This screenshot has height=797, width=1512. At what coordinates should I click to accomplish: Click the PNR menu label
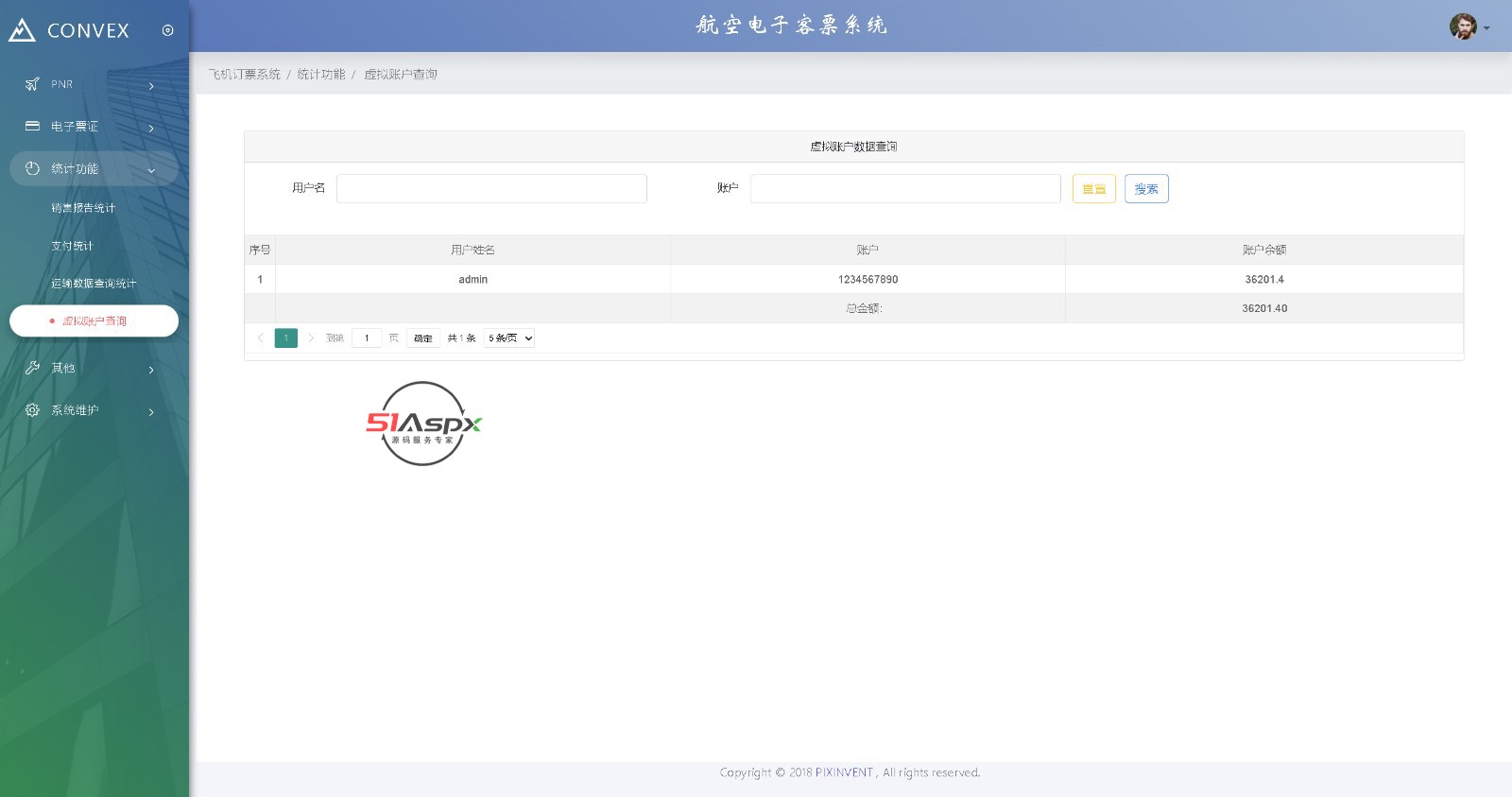(x=61, y=84)
